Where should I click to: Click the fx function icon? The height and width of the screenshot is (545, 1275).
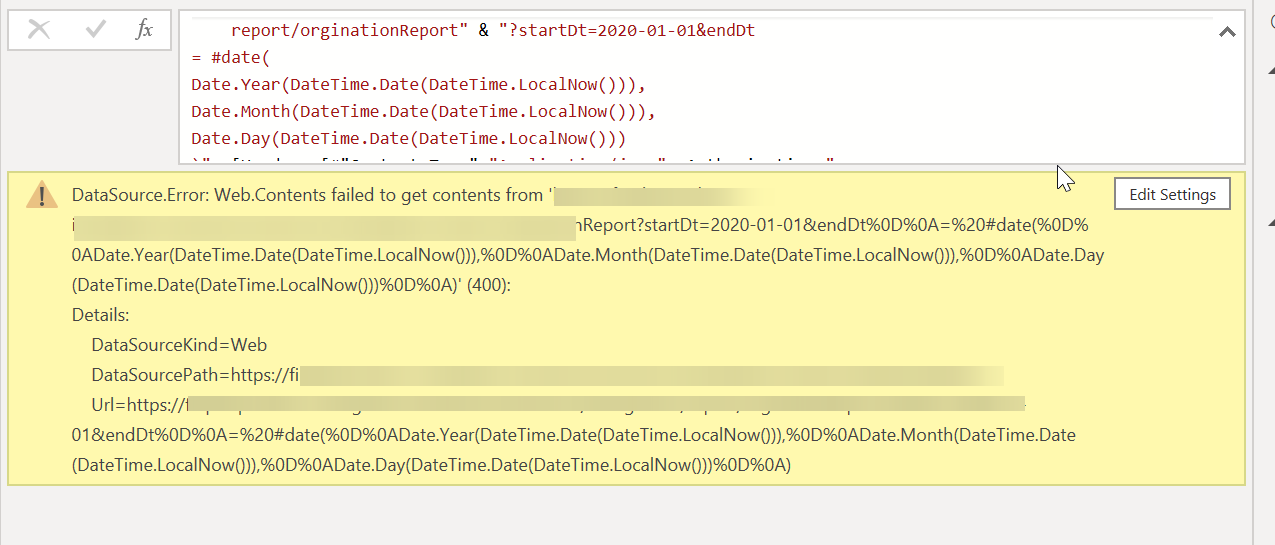[144, 30]
